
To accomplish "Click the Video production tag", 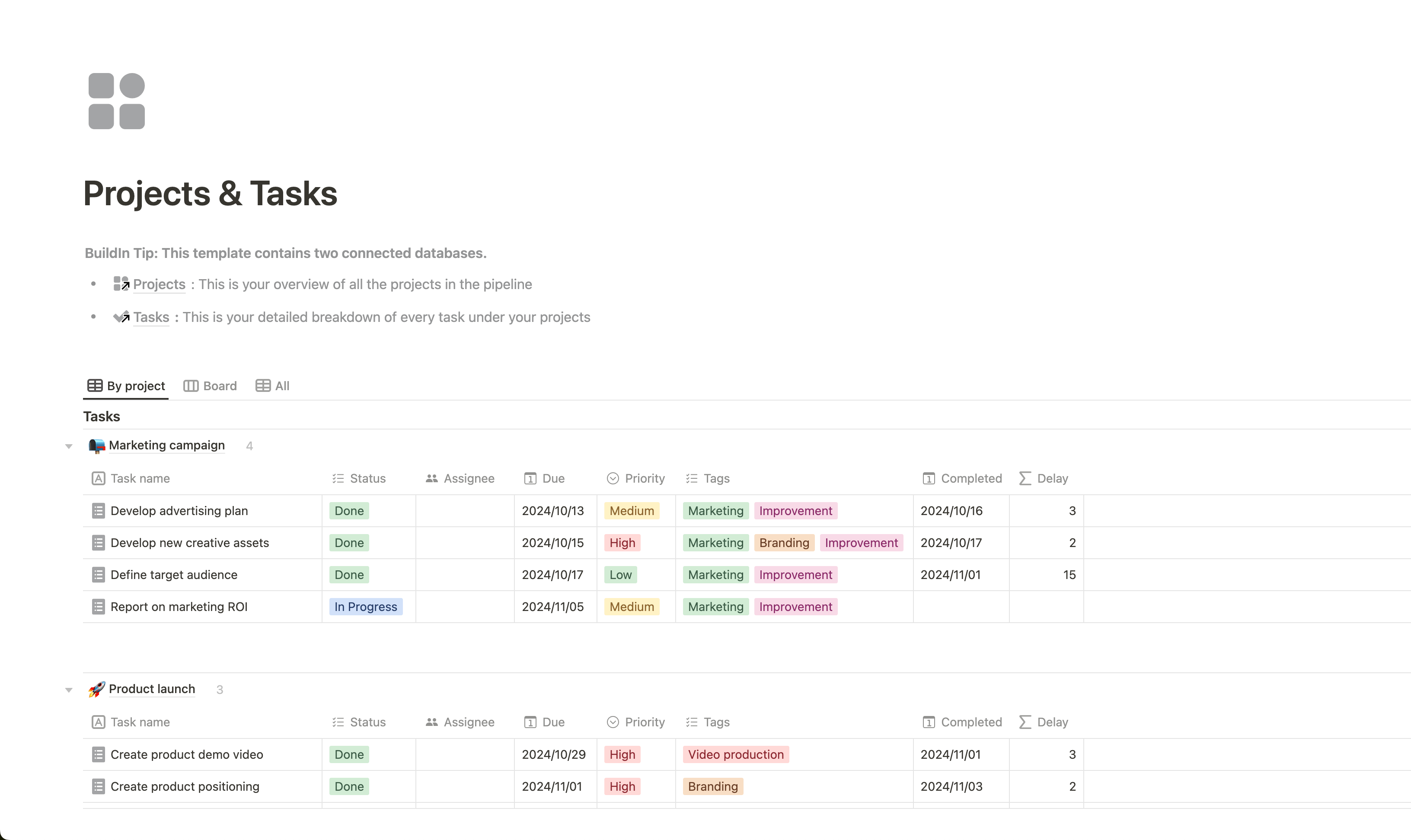I will (x=735, y=754).
